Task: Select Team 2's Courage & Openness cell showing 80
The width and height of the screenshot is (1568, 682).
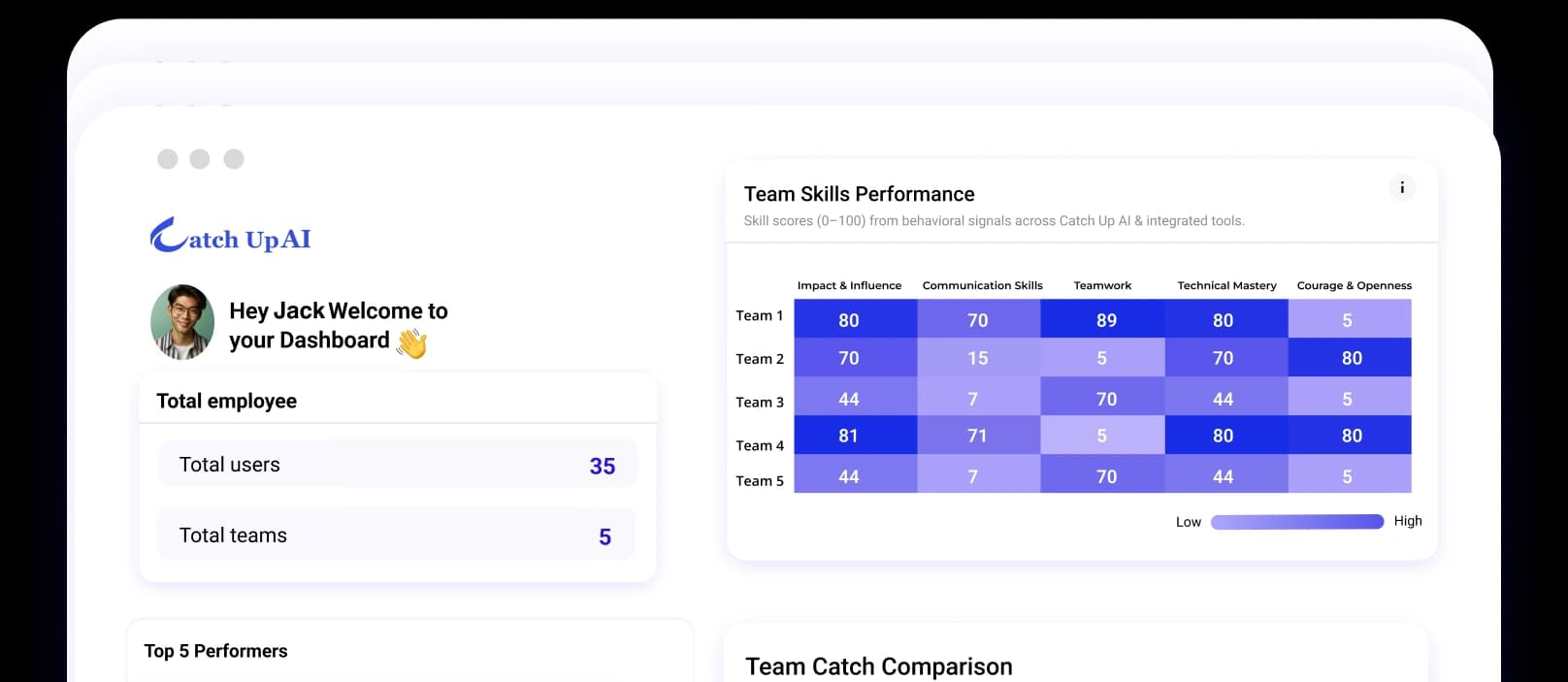Action: point(1350,357)
